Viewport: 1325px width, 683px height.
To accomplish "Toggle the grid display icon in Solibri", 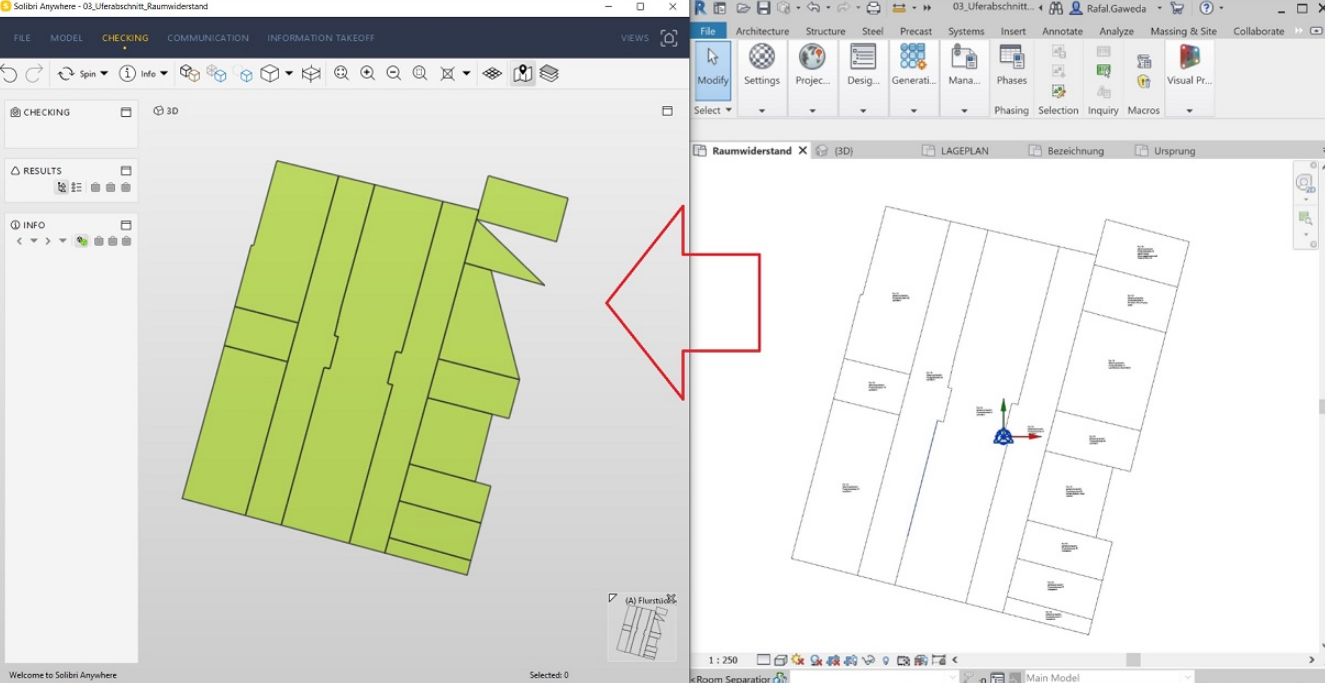I will [492, 73].
